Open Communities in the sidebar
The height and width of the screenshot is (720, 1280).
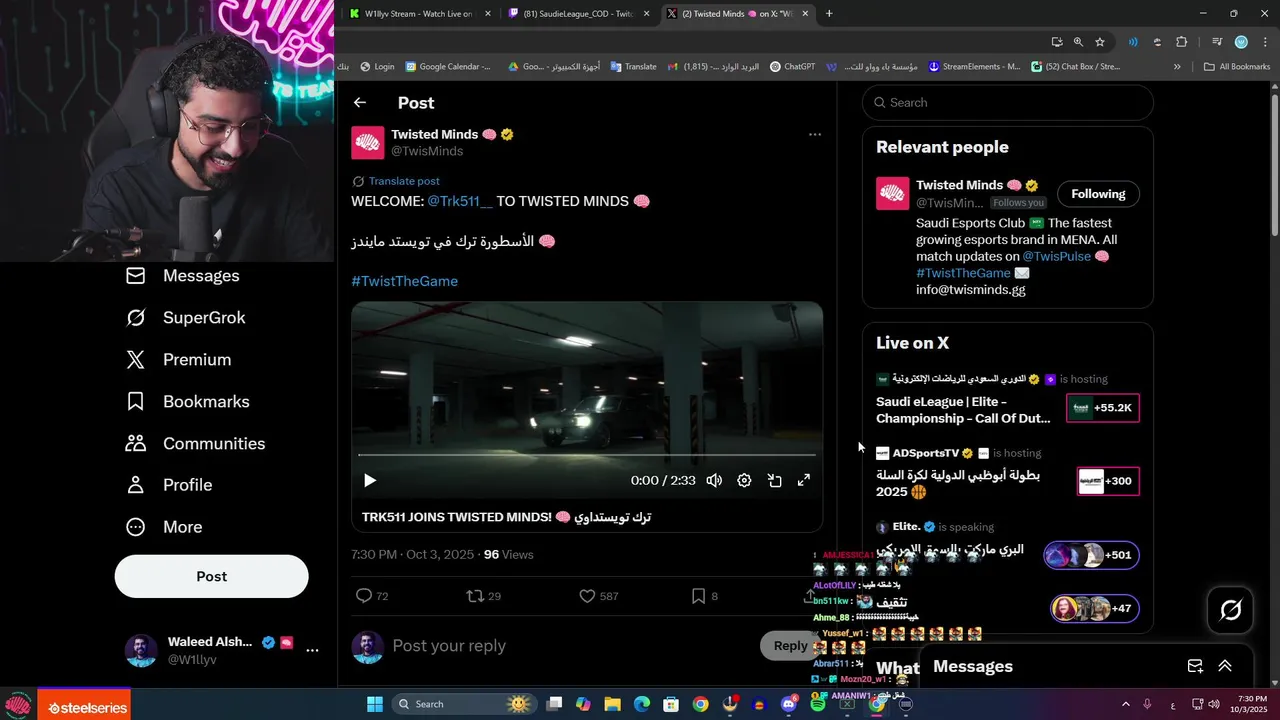point(196,444)
